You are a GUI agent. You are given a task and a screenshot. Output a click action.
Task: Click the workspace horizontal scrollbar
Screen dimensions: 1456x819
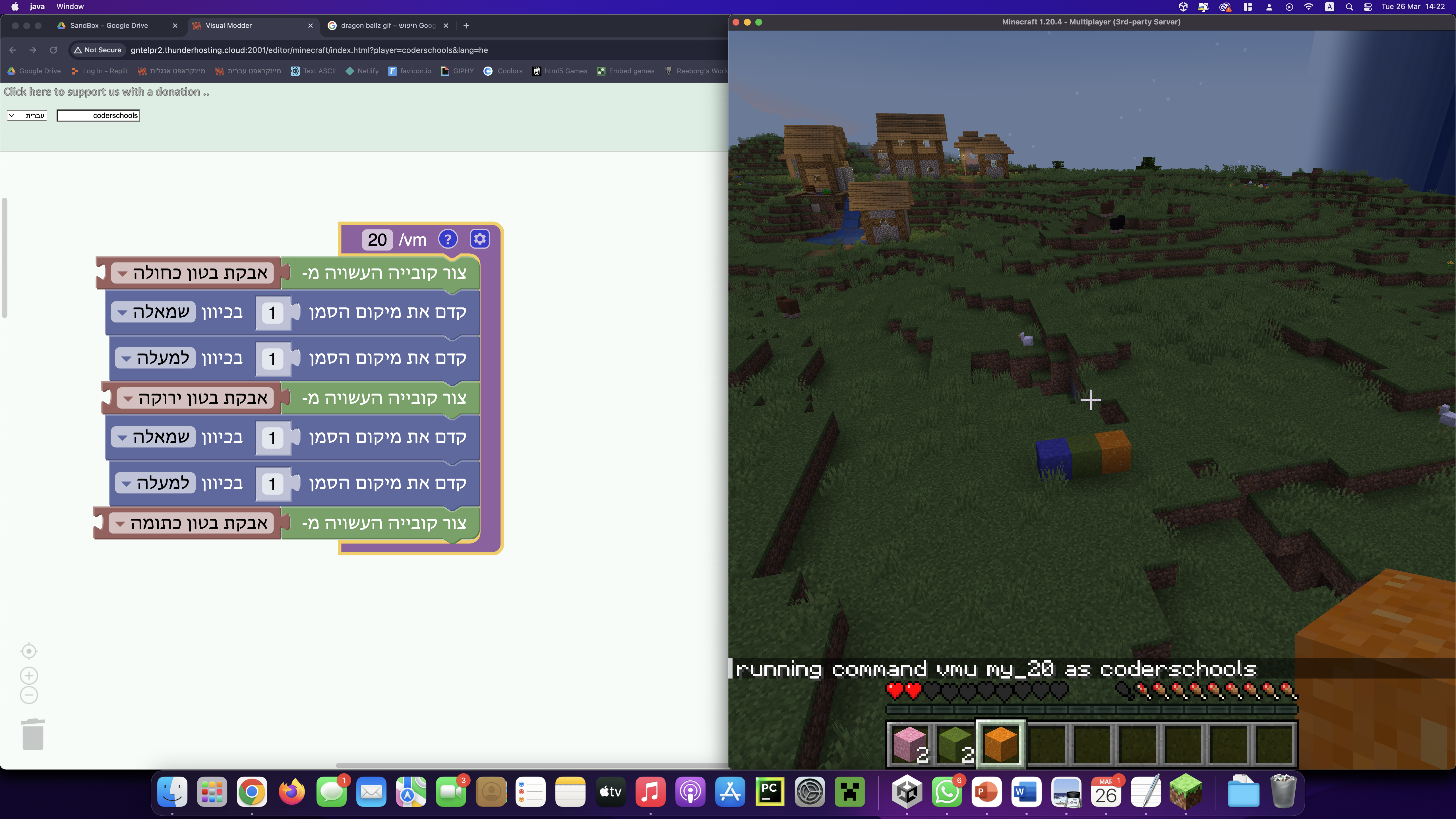click(x=531, y=765)
